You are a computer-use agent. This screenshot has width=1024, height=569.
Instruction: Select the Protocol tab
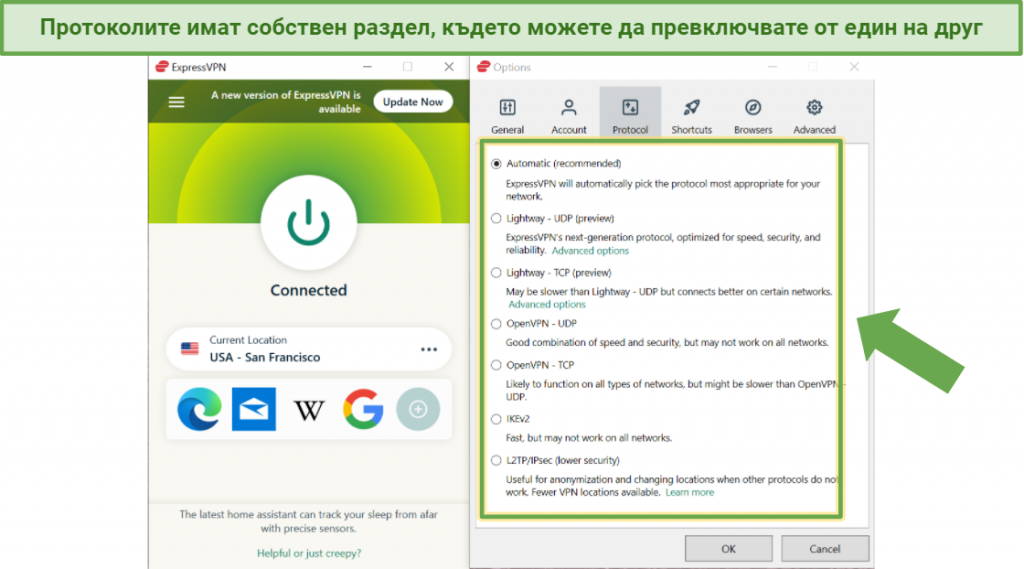point(630,113)
